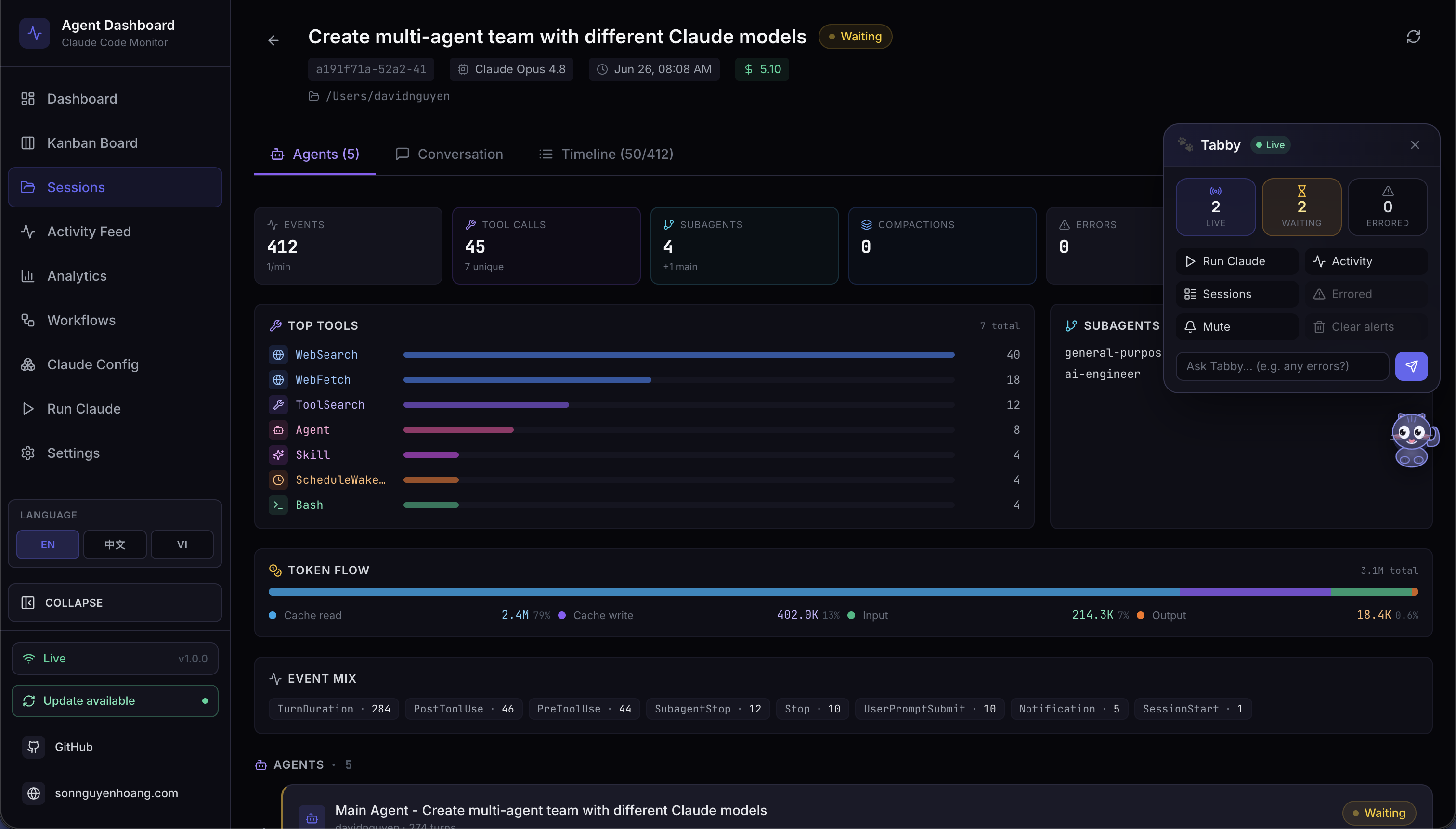
Task: Click the WebSearch usage bar
Action: (679, 355)
